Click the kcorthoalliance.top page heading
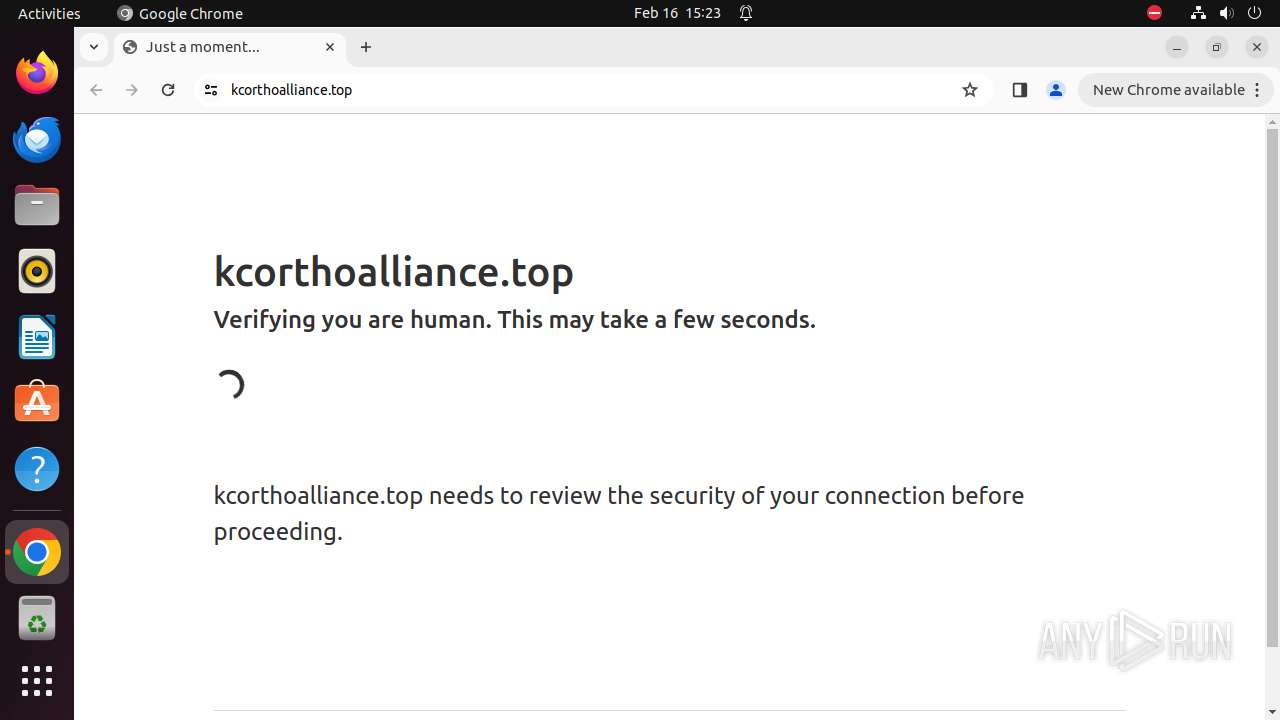 tap(394, 272)
